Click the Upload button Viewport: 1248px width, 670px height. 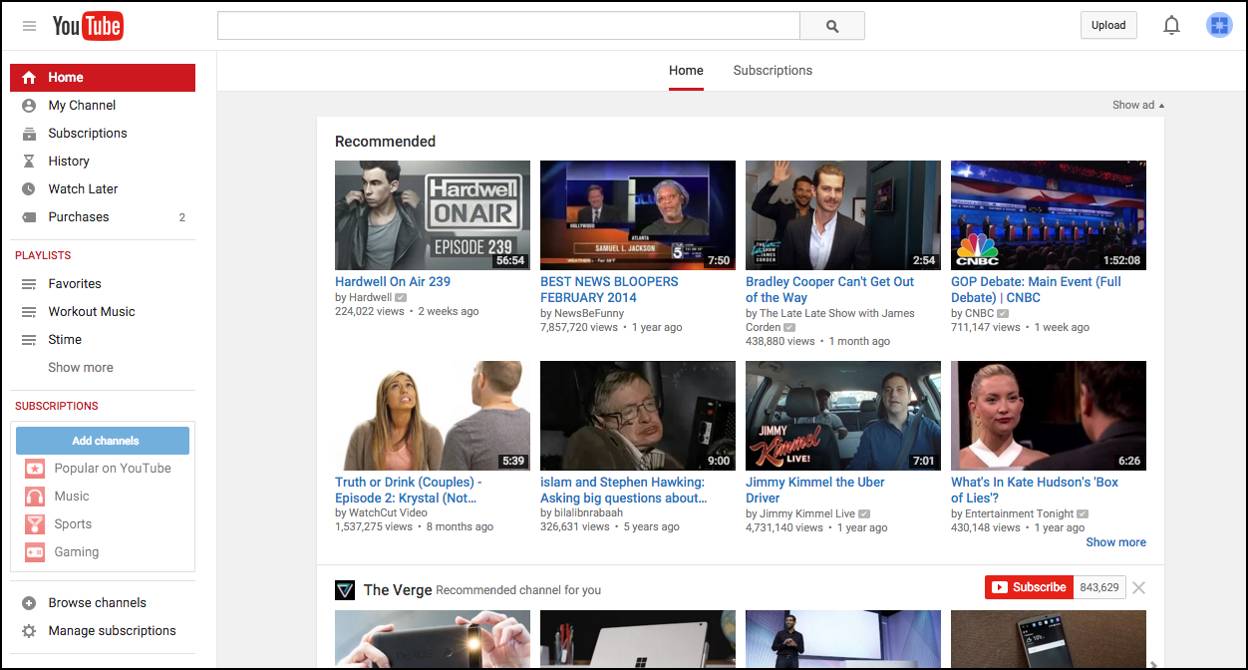tap(1108, 26)
